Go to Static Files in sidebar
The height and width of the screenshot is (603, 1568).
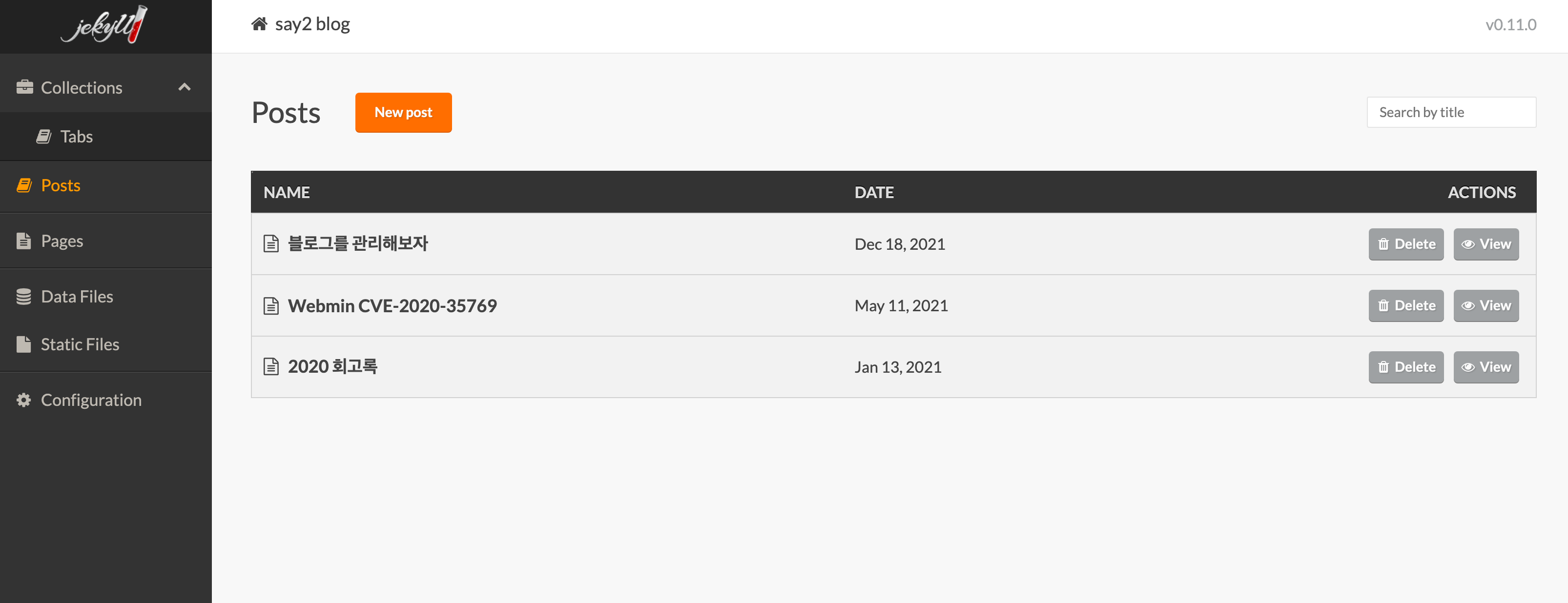[80, 344]
